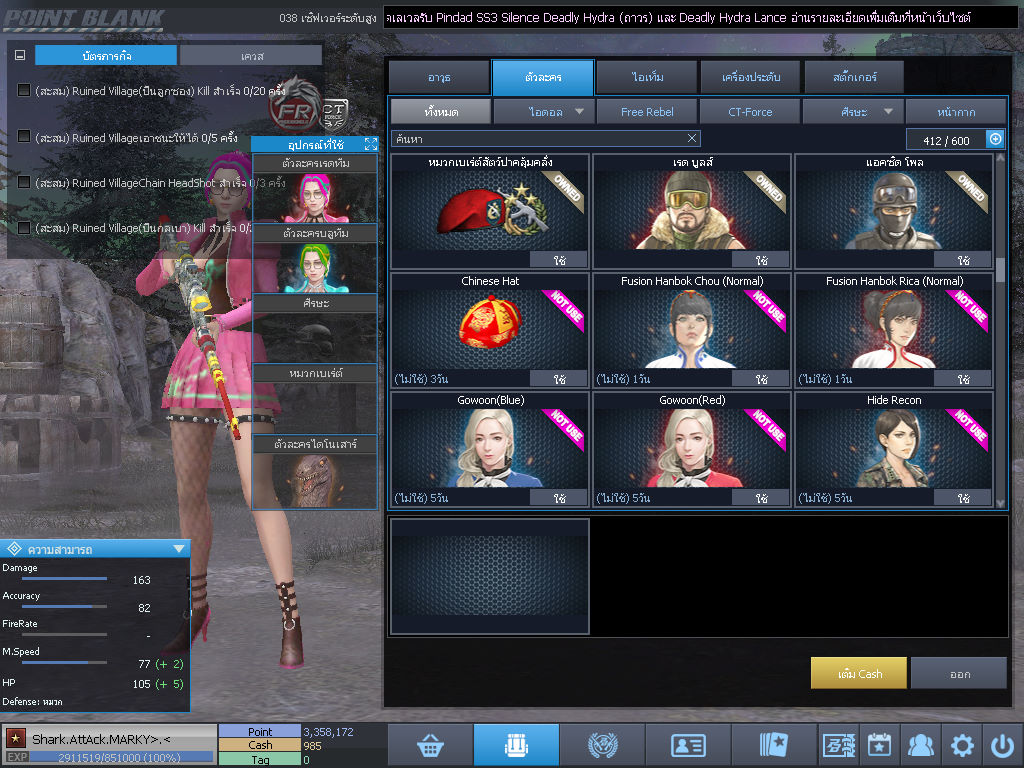Click ใช้ on Gowoon(Blue) card

coord(559,498)
